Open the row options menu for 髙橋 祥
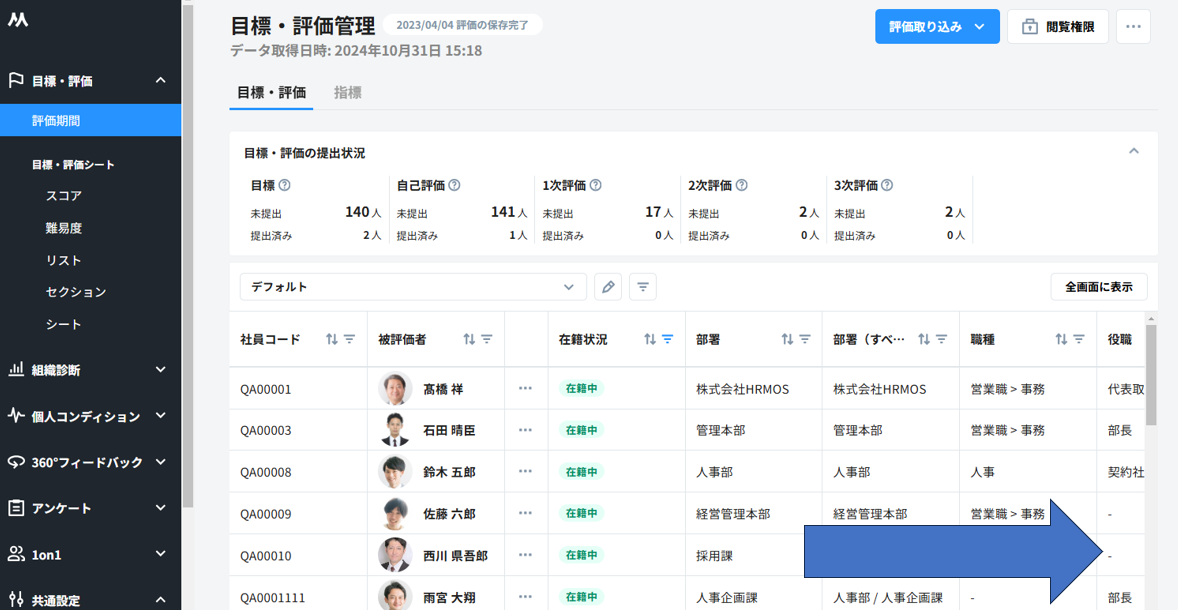This screenshot has width=1178, height=610. tap(525, 389)
